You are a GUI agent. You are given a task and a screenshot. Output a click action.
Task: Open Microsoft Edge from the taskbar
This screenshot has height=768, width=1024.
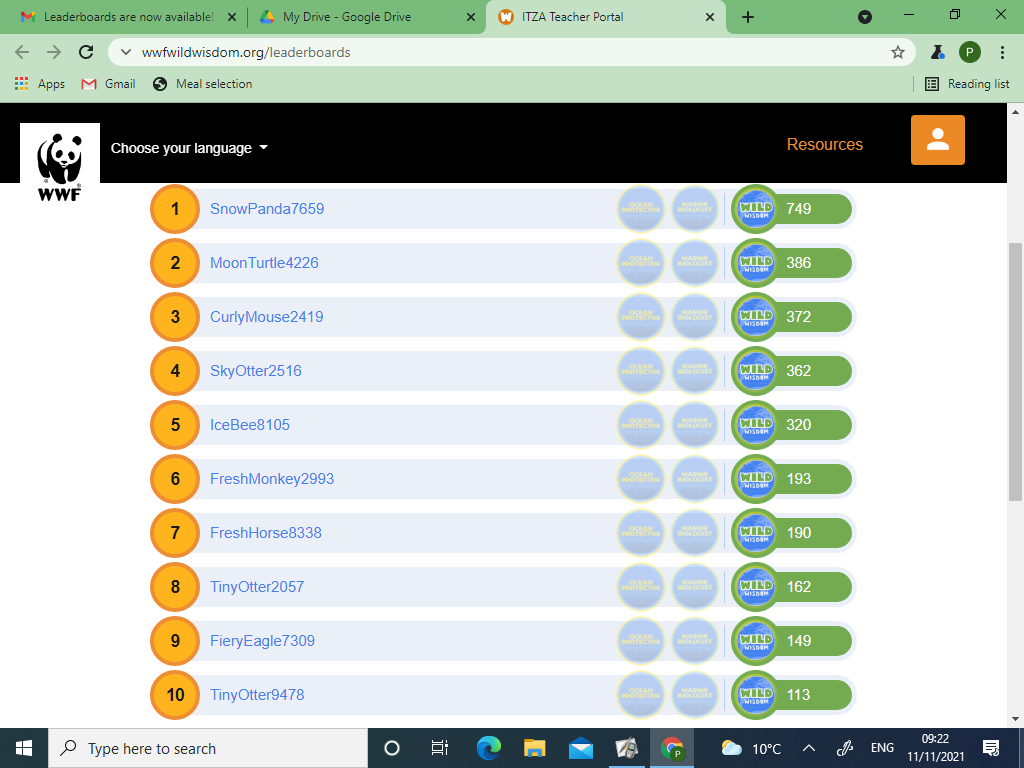pos(488,748)
